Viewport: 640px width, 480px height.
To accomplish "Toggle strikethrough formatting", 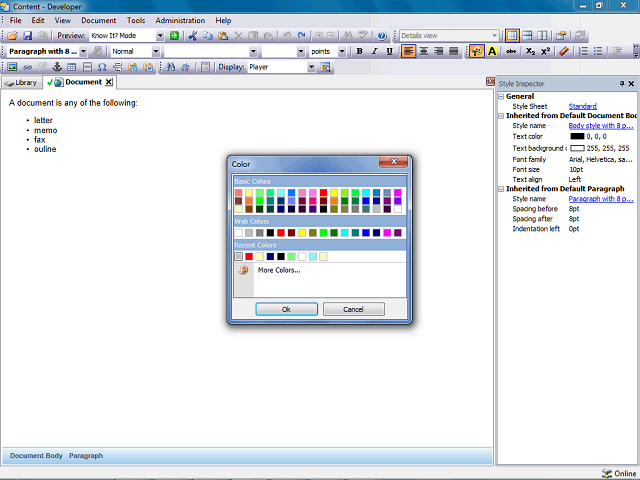I will coord(511,51).
